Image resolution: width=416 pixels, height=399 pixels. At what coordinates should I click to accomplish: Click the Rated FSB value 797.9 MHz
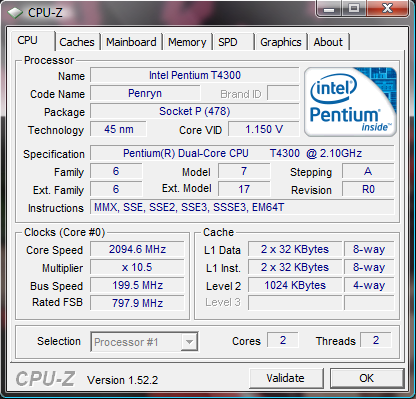[x=137, y=303]
